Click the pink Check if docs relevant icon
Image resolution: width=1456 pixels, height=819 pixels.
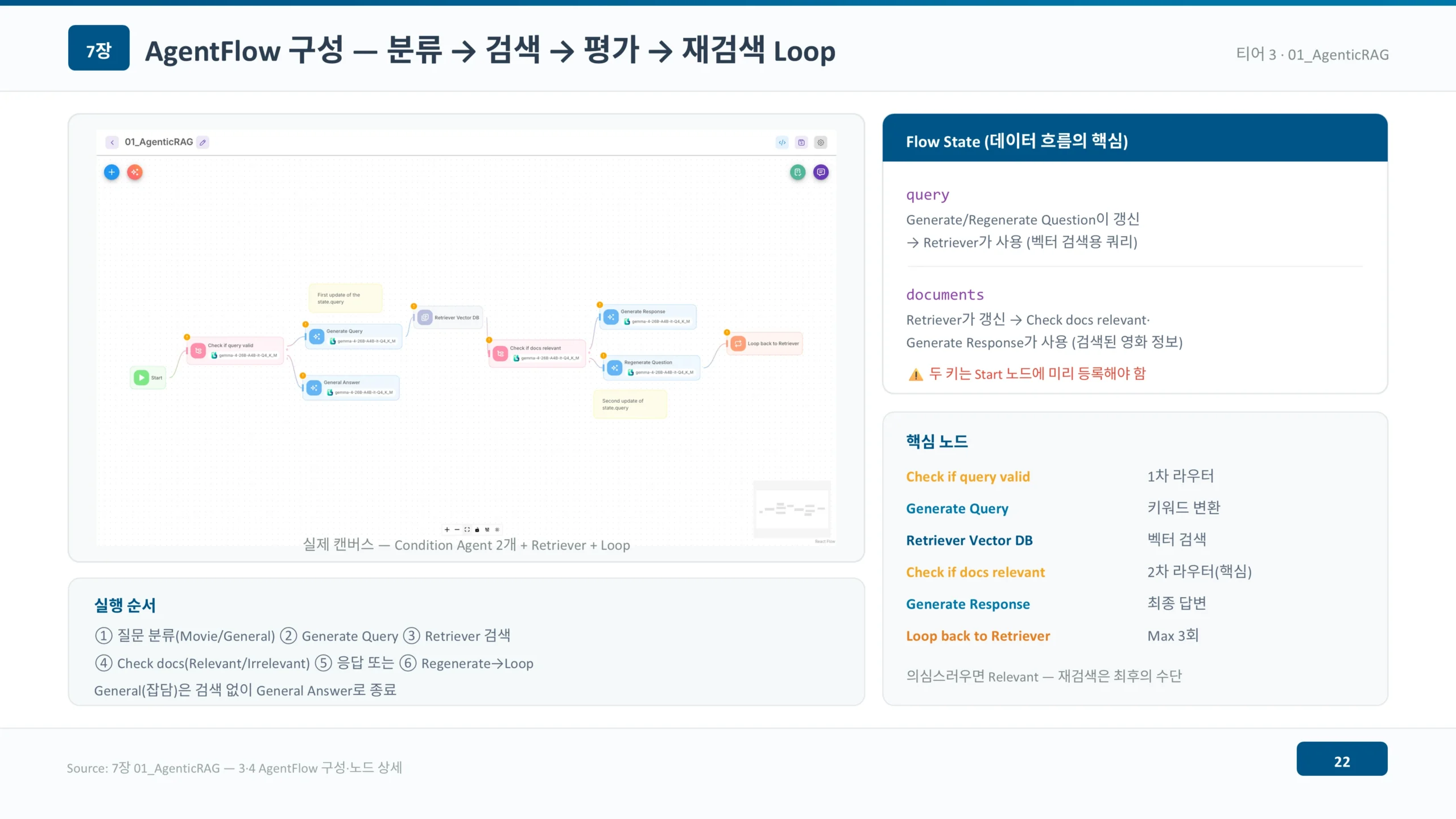[500, 353]
